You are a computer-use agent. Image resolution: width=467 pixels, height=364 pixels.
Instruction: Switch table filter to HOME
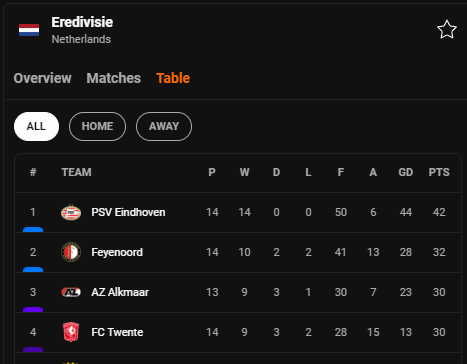(x=97, y=126)
